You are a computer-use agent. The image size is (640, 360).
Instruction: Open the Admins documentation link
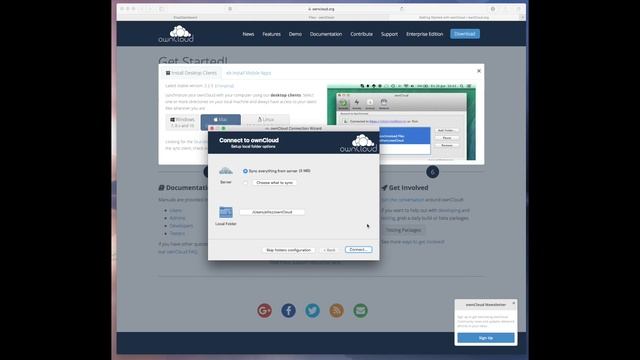[x=177, y=218]
